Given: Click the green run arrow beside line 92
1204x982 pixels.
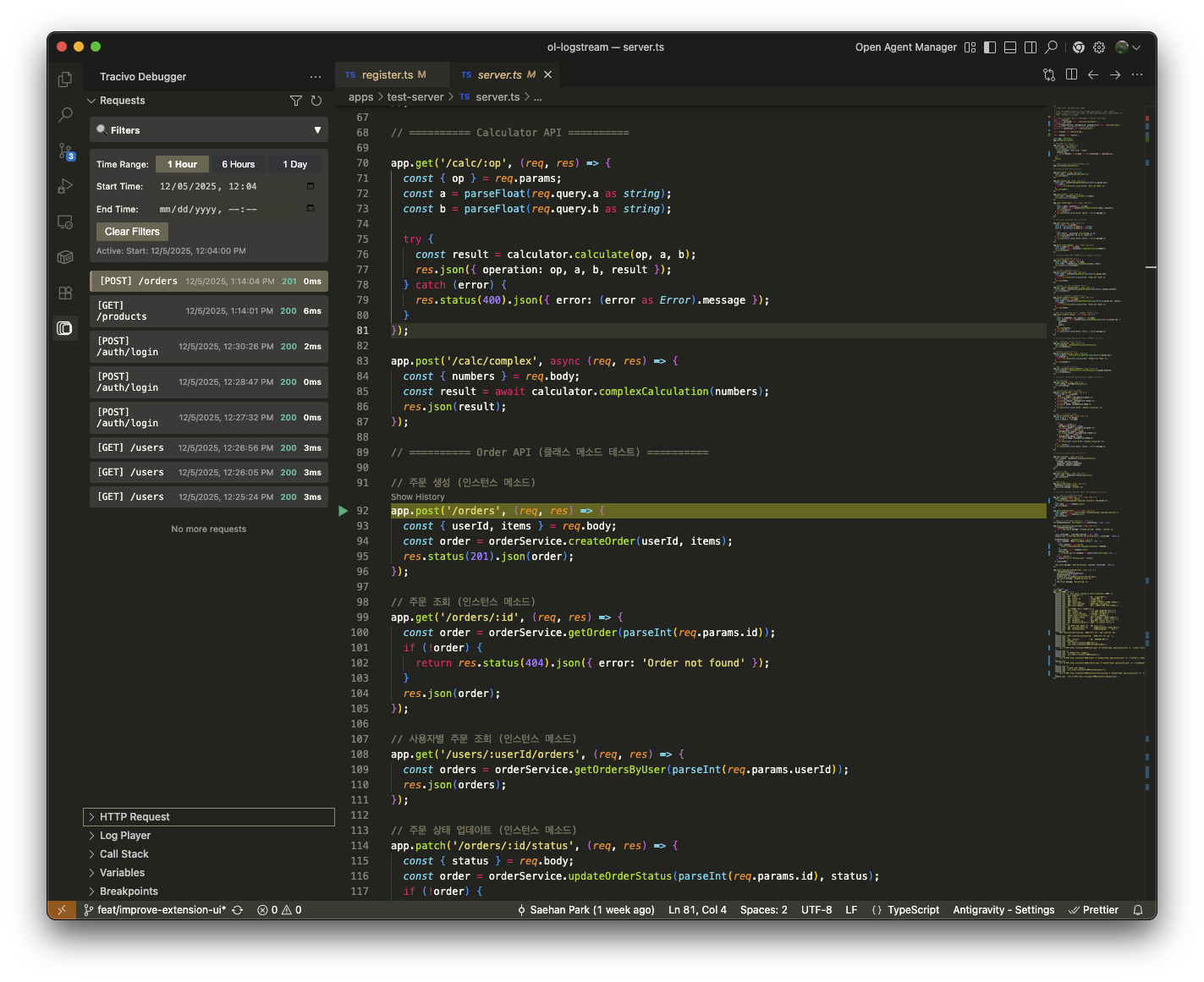Looking at the screenshot, I should [344, 511].
